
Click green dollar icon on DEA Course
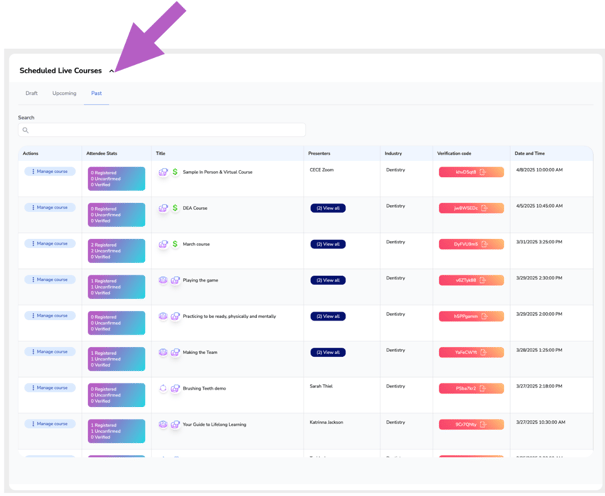click(175, 208)
